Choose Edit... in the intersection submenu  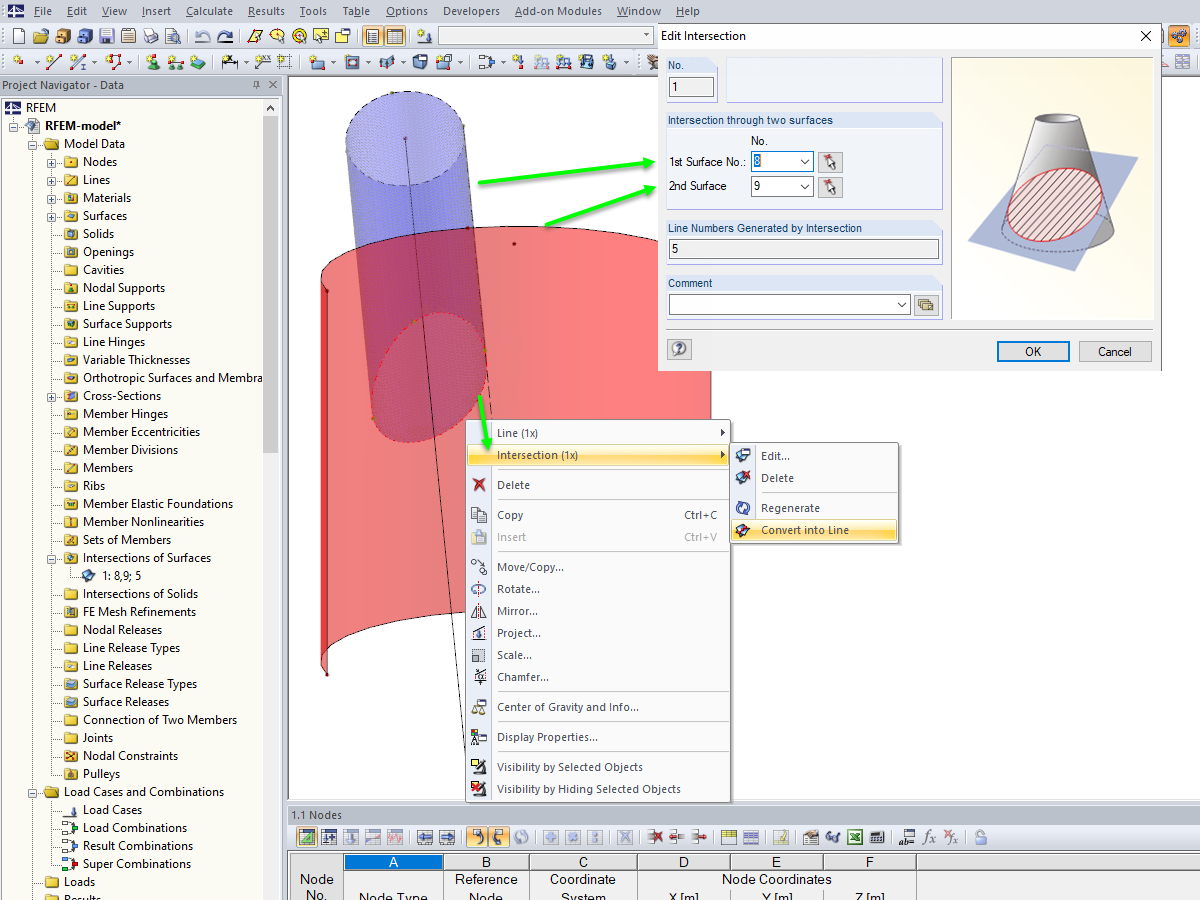814,456
